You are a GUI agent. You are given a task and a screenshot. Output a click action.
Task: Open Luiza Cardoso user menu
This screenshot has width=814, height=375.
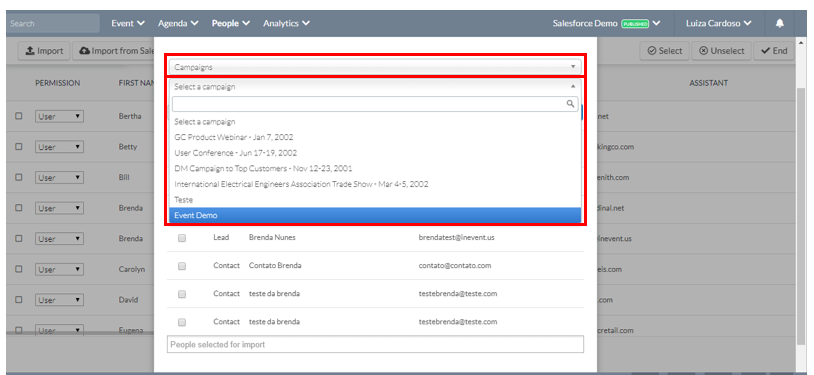[x=718, y=23]
